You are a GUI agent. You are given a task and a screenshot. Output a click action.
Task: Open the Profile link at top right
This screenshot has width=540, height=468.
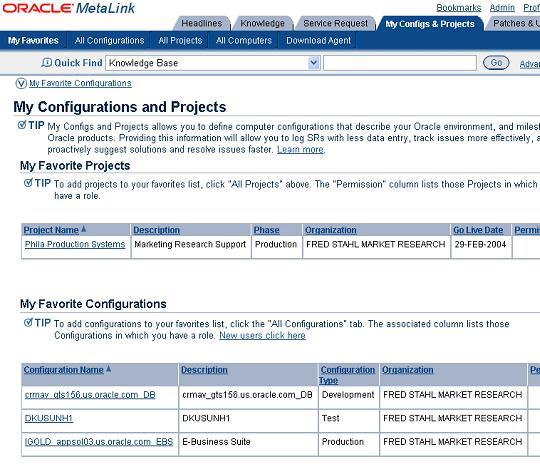click(531, 8)
